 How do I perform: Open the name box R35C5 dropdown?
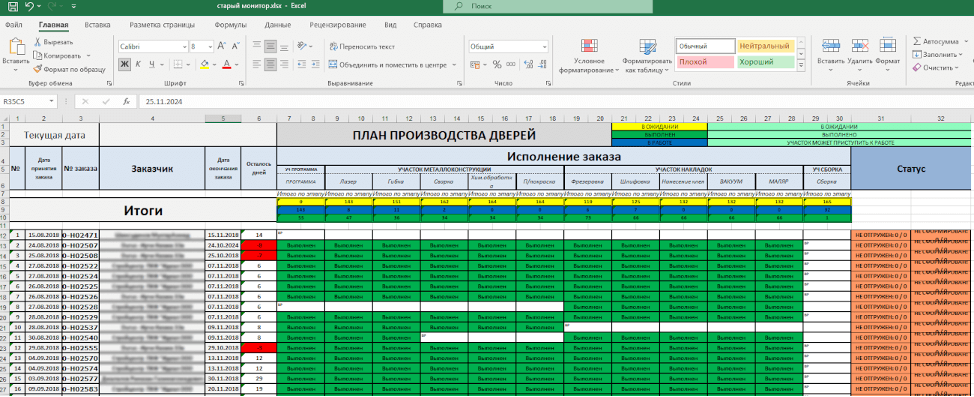click(53, 101)
